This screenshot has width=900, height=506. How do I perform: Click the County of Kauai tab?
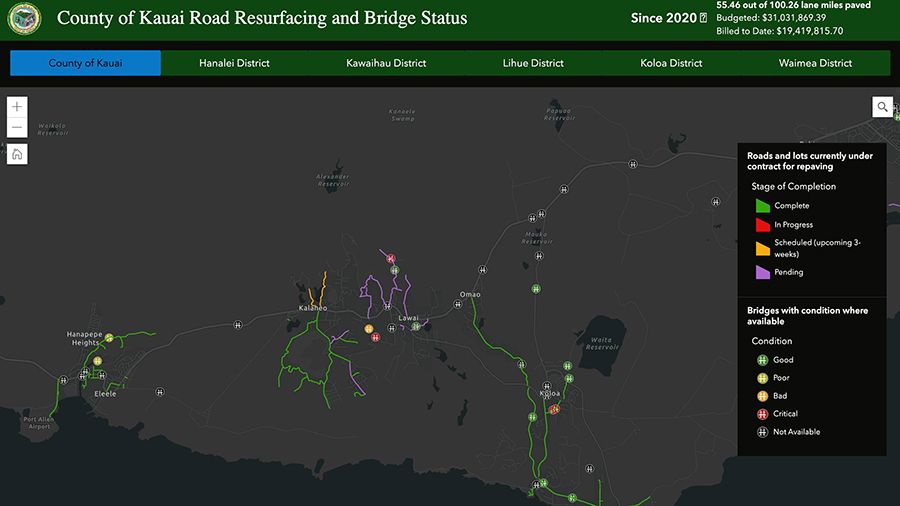click(85, 63)
